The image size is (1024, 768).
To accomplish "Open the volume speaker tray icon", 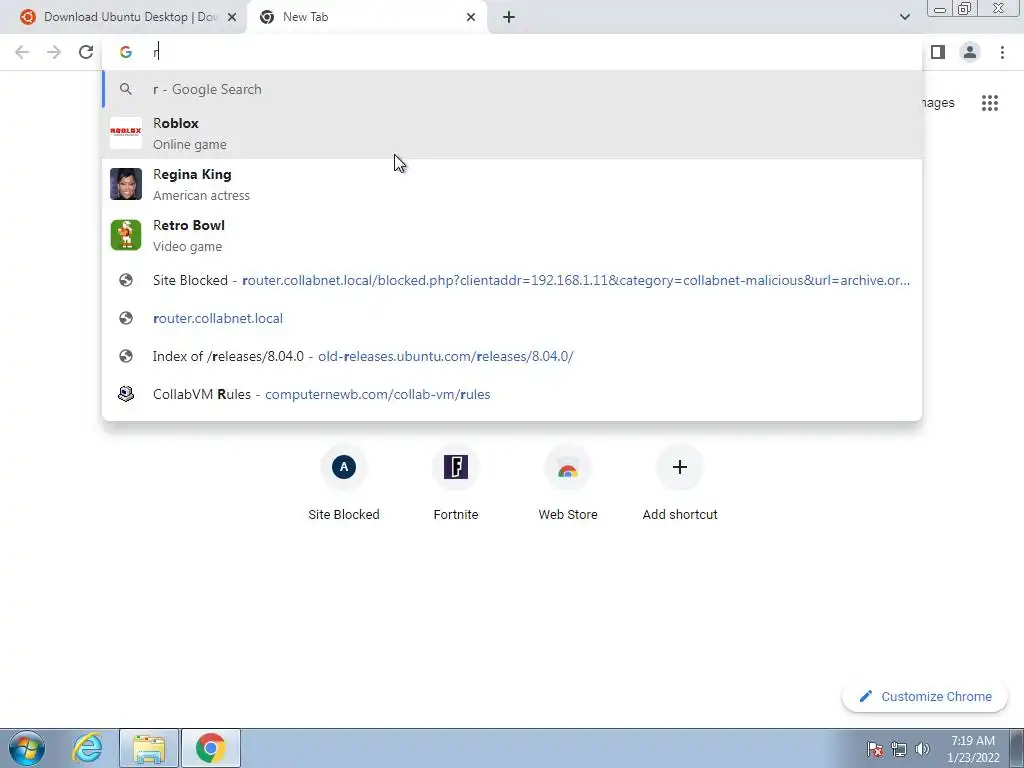I will point(922,749).
